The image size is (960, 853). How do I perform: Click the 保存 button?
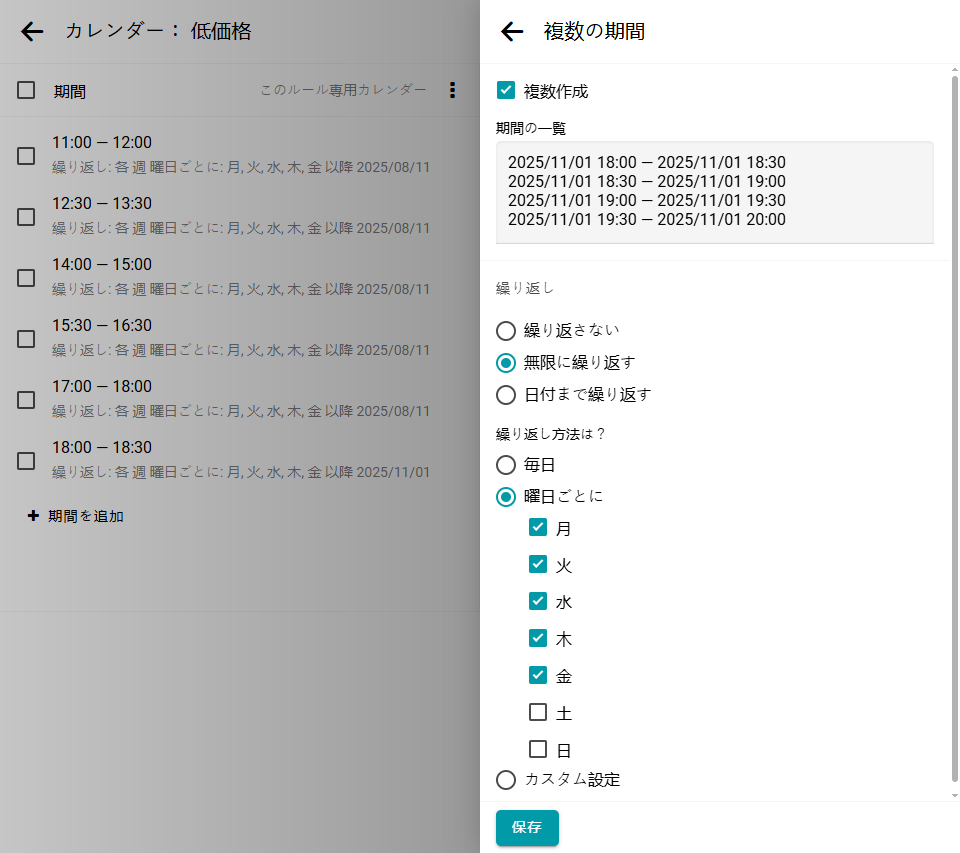(527, 828)
